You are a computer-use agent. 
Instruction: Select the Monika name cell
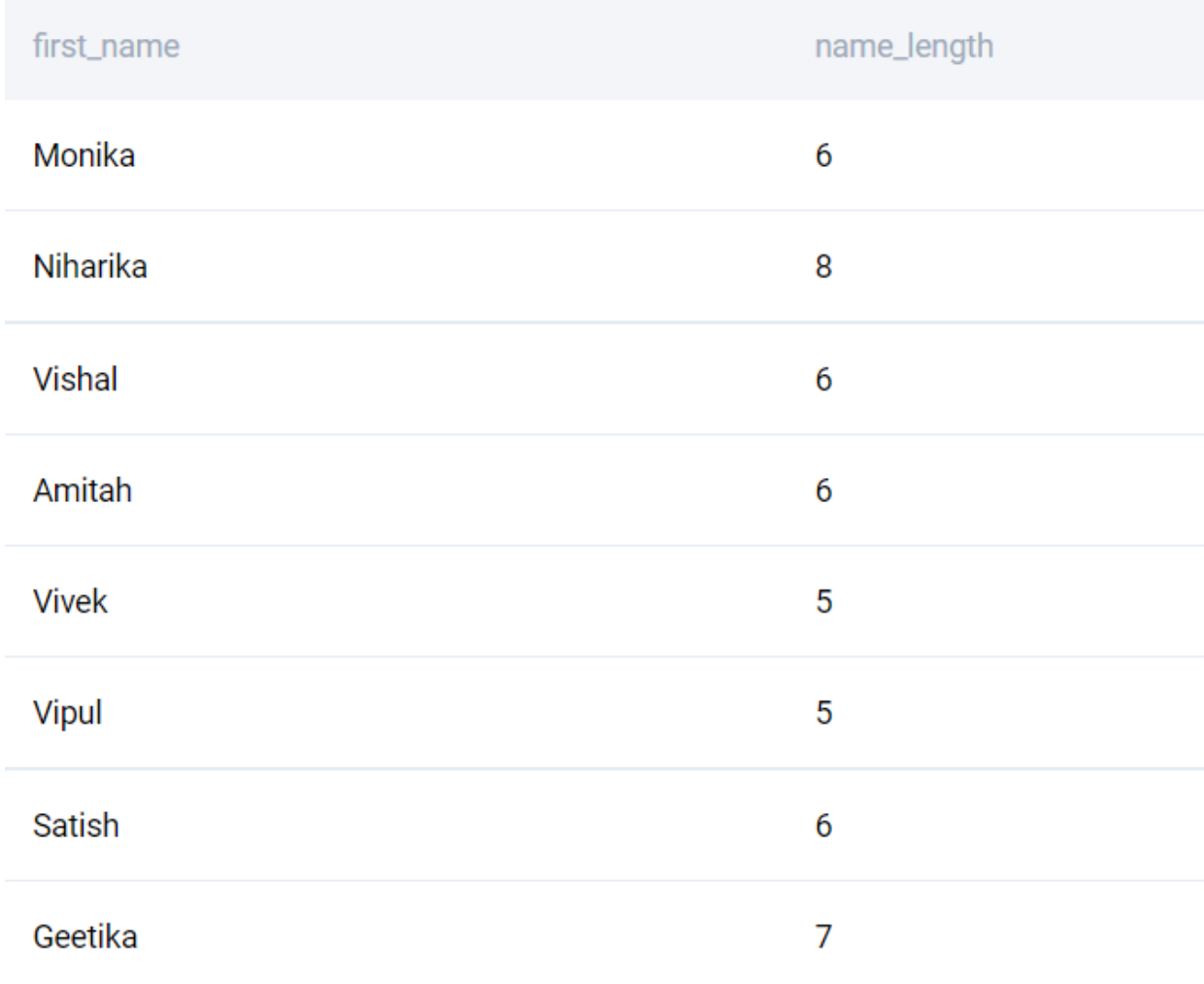(84, 155)
